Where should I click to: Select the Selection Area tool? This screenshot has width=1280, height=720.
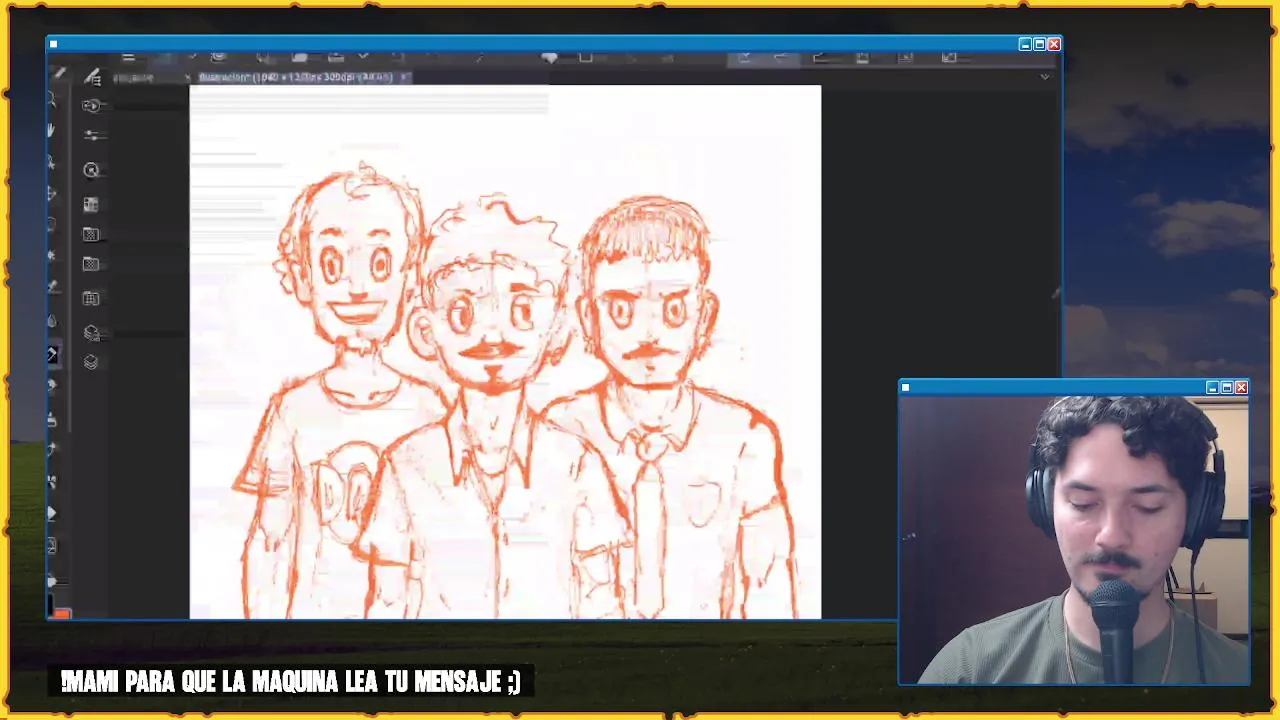click(52, 225)
